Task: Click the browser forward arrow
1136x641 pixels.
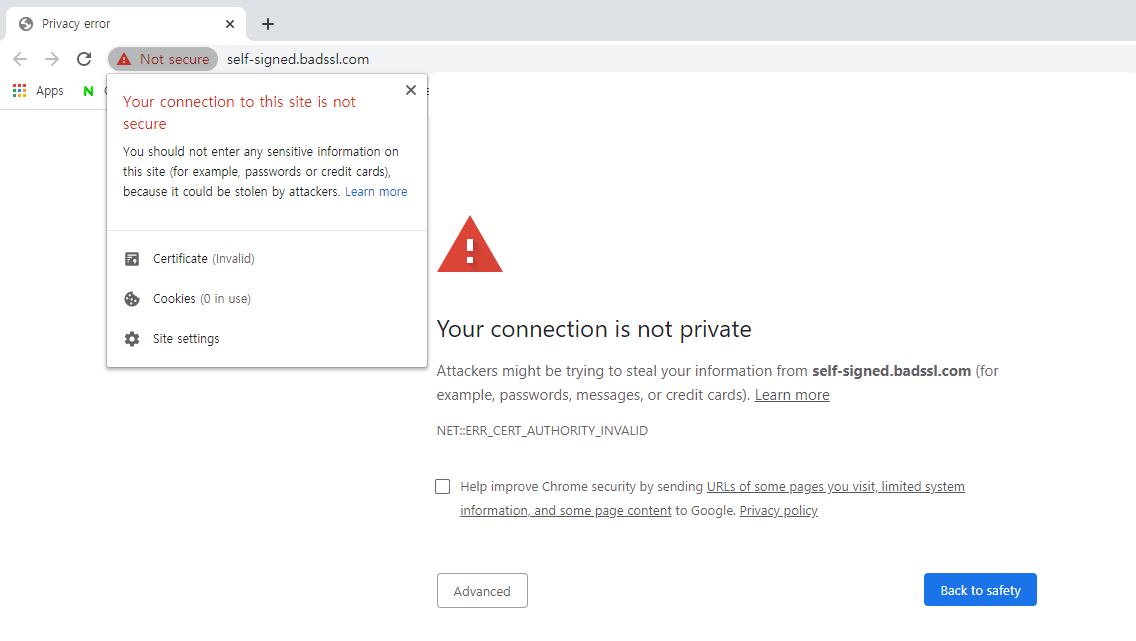Action: (x=51, y=59)
